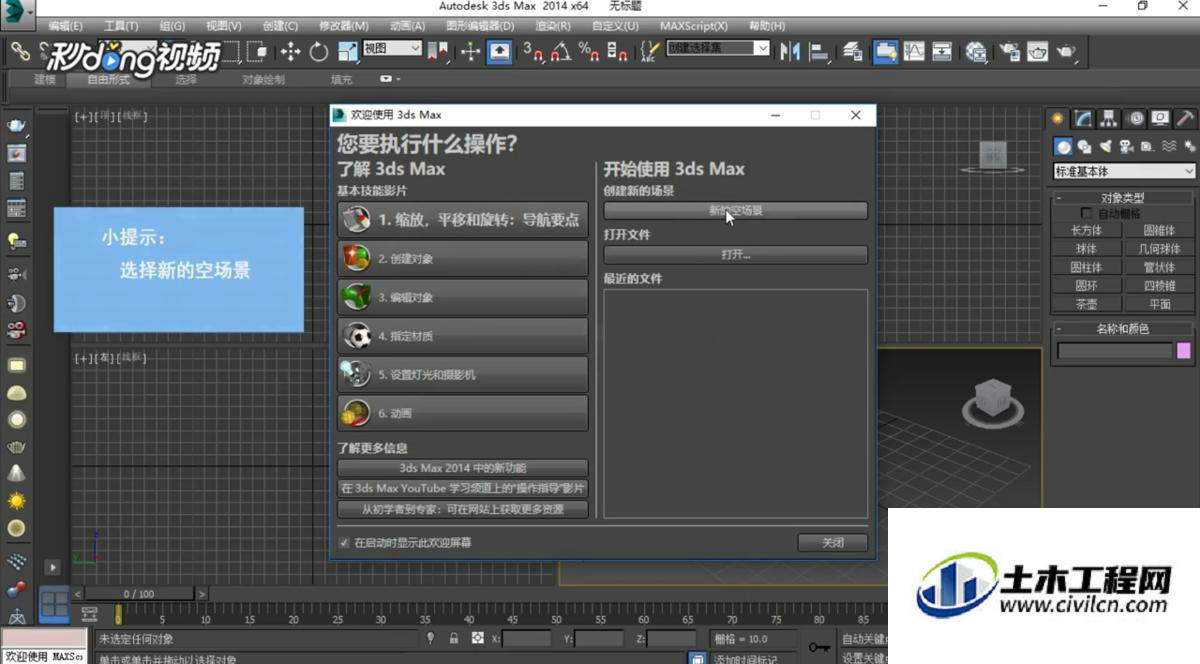Switch to the 自由形式 ribbon tab
Image resolution: width=1200 pixels, height=664 pixels.
[108, 80]
